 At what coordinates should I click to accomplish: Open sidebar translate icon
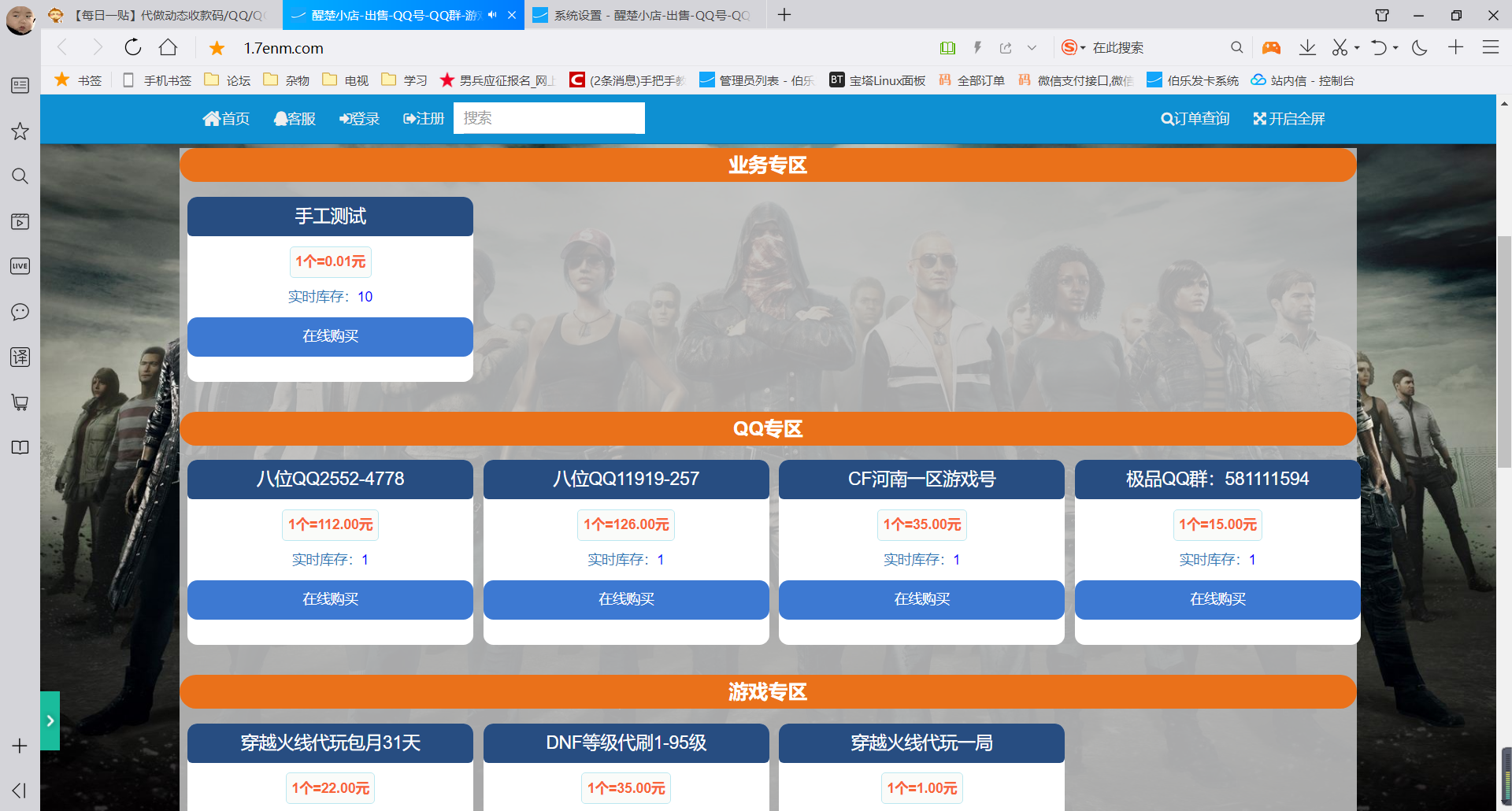(20, 357)
